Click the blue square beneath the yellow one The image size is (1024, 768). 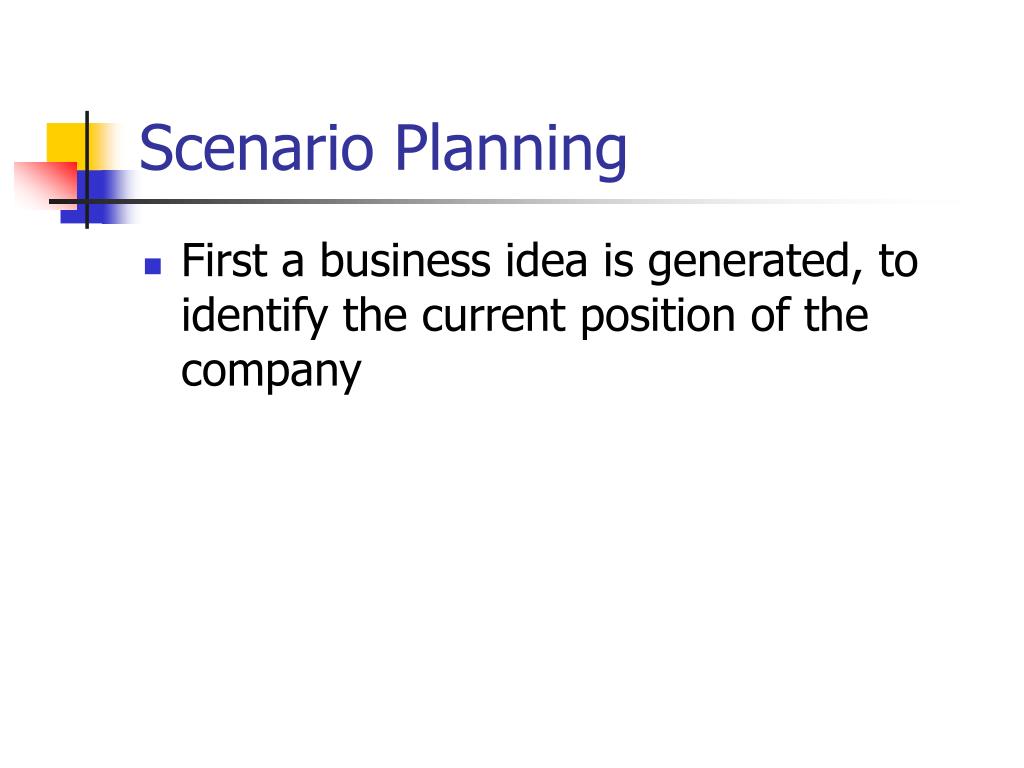(x=97, y=197)
